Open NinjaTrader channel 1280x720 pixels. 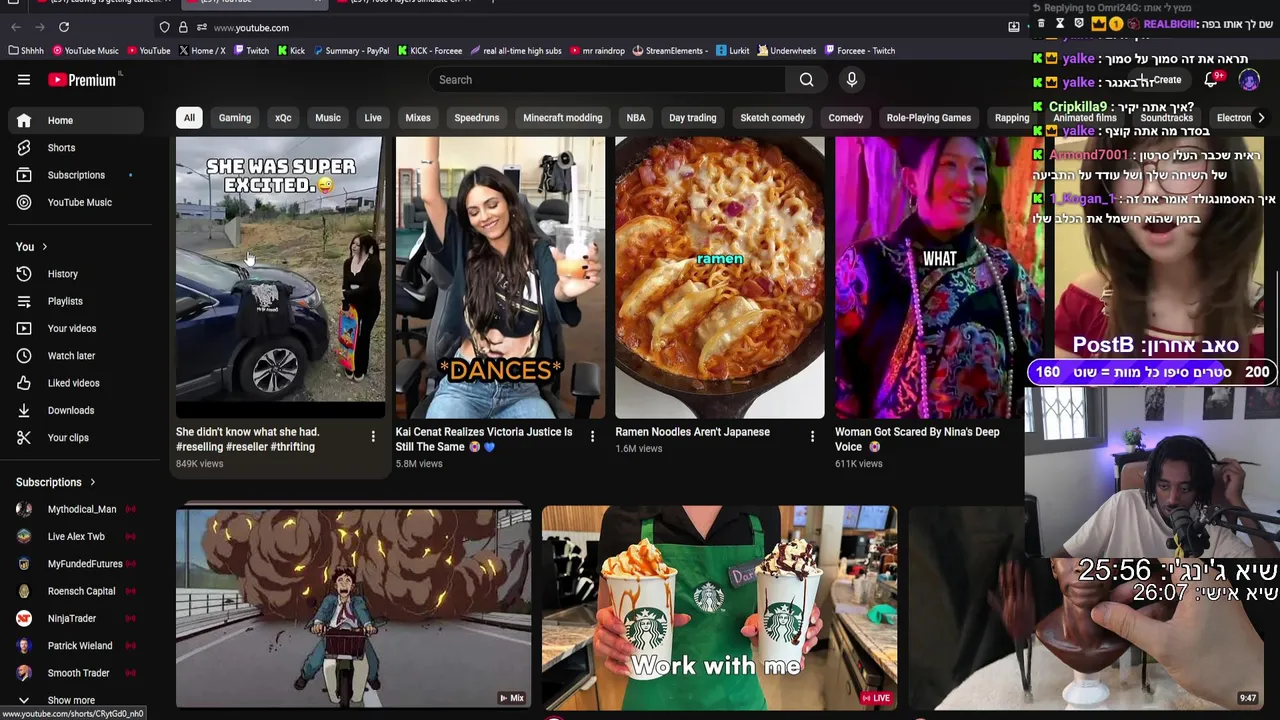(x=78, y=618)
